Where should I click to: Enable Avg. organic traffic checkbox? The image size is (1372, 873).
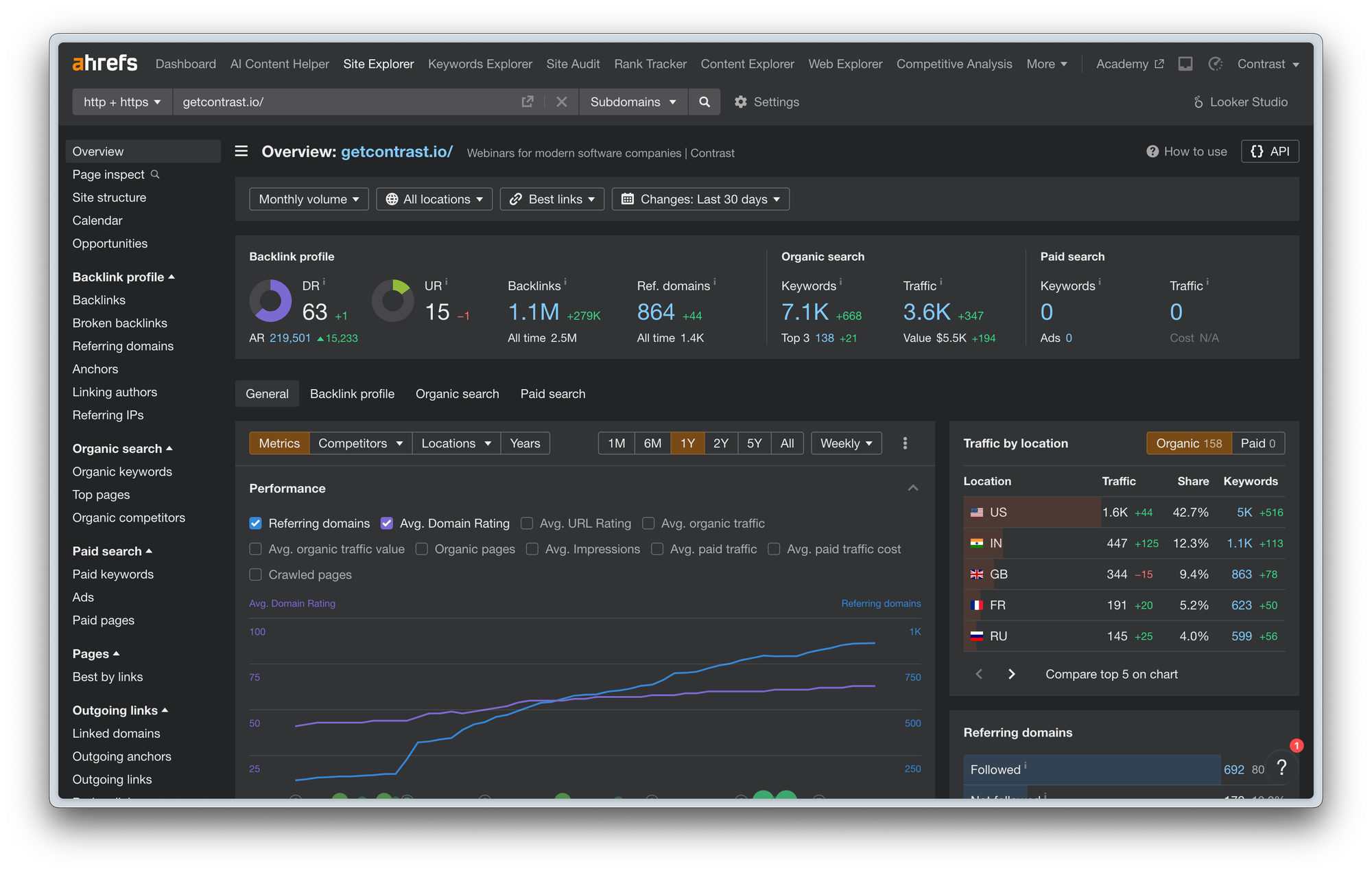point(648,523)
